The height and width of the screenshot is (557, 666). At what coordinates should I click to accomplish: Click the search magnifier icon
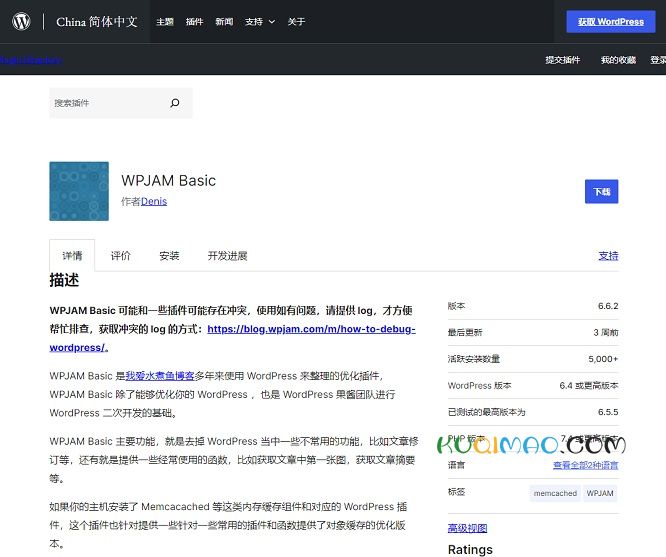[175, 103]
